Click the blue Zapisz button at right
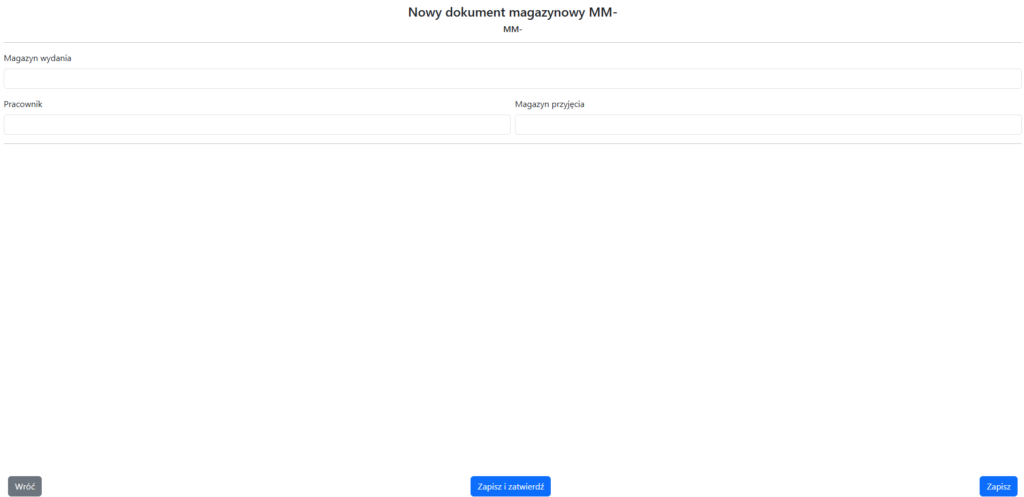This screenshot has height=497, width=1024. tap(998, 487)
